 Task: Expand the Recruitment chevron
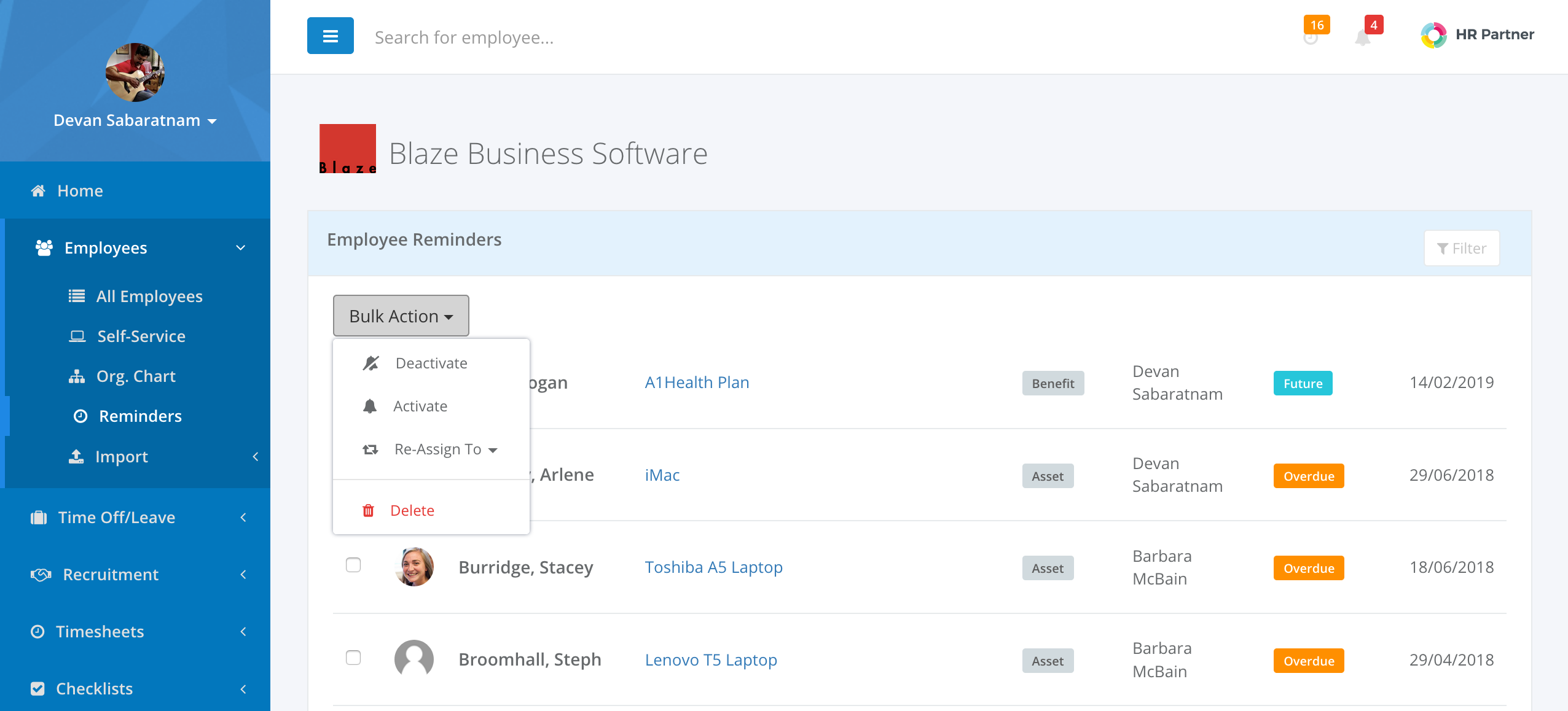(x=243, y=575)
